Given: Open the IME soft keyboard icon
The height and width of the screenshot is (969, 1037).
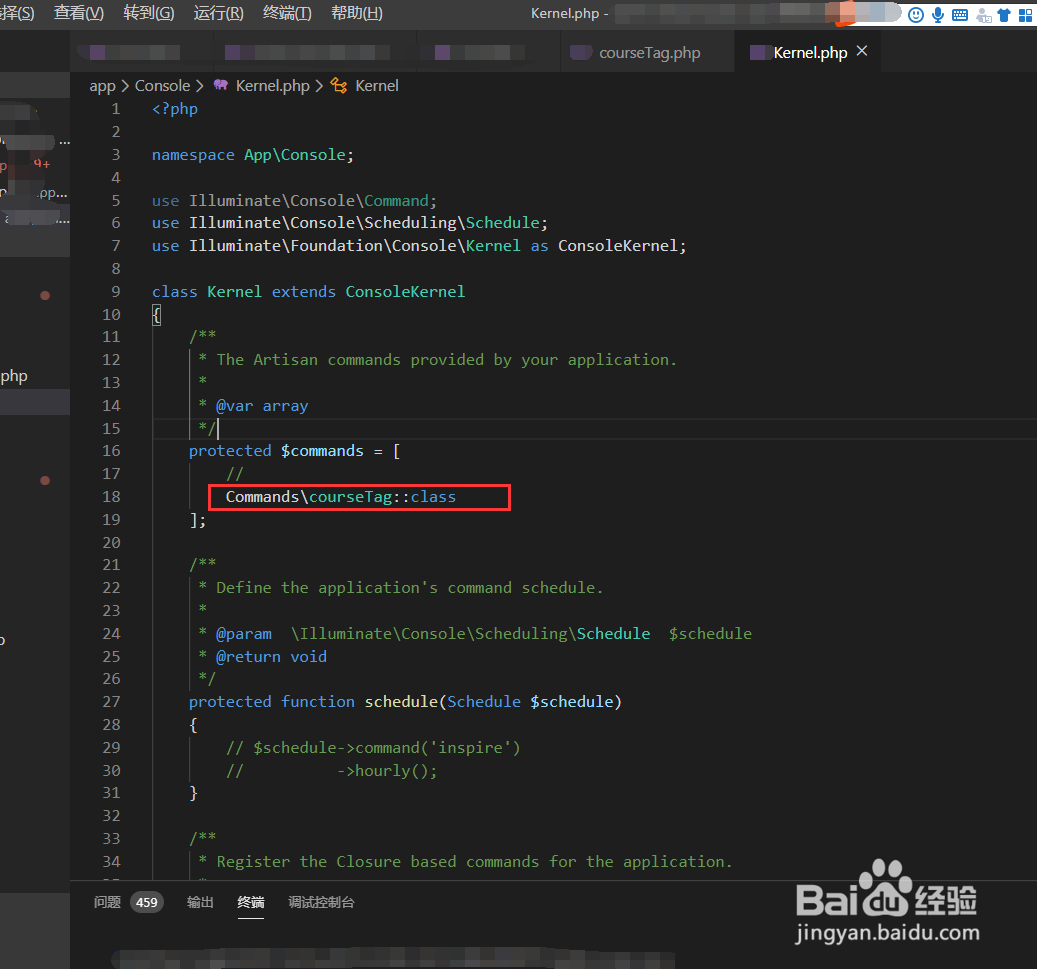Looking at the screenshot, I should click(x=960, y=15).
